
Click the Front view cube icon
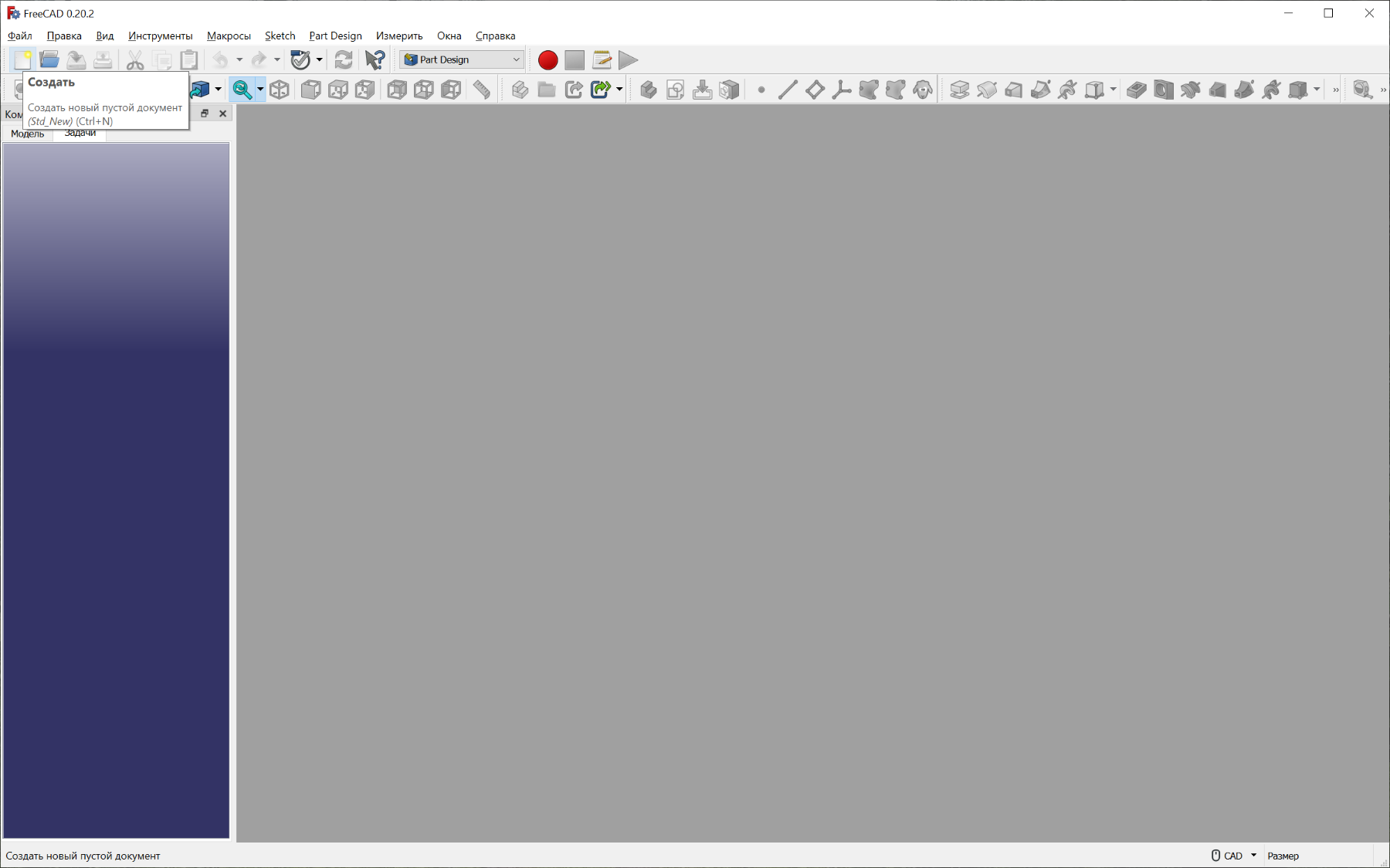(311, 90)
